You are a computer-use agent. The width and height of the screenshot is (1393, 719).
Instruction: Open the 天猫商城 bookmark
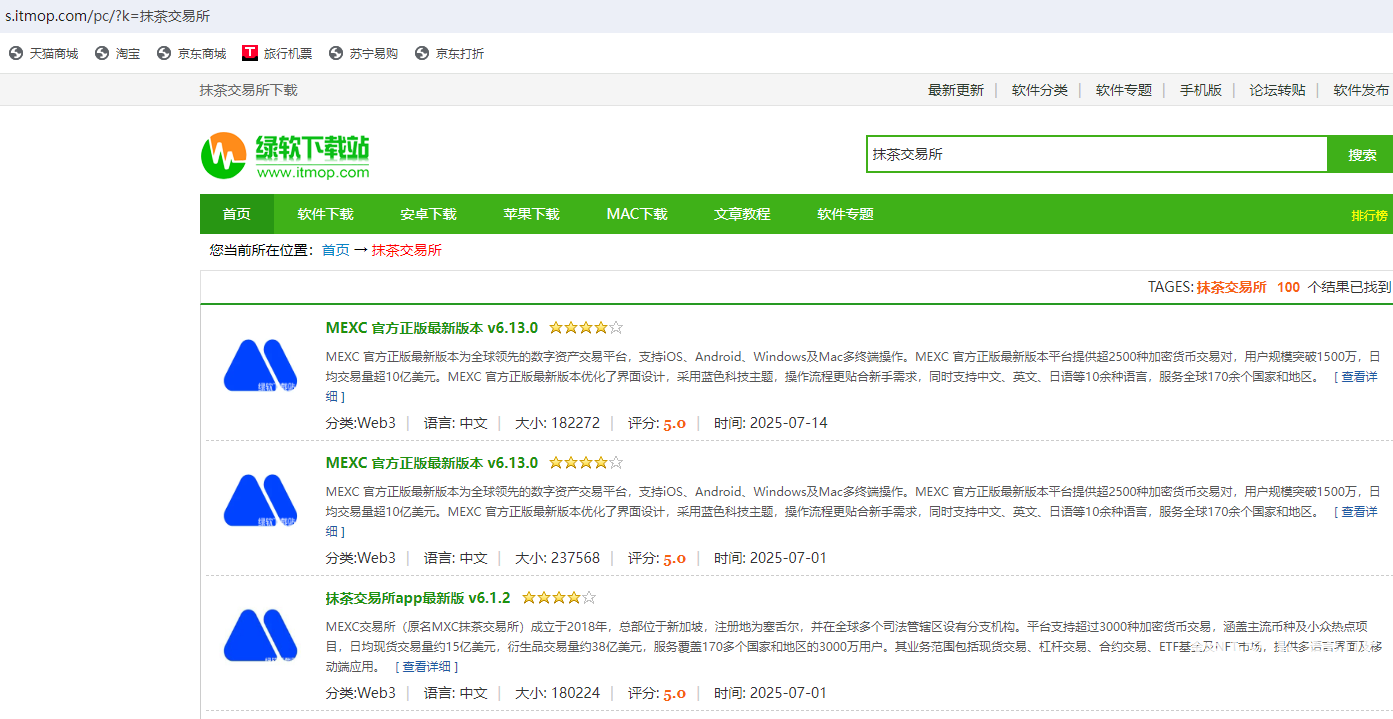[x=43, y=54]
